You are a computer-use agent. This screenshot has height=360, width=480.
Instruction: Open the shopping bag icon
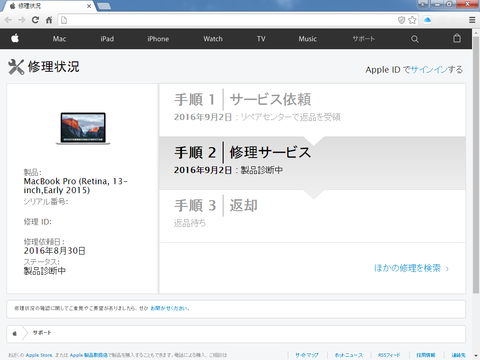point(457,38)
